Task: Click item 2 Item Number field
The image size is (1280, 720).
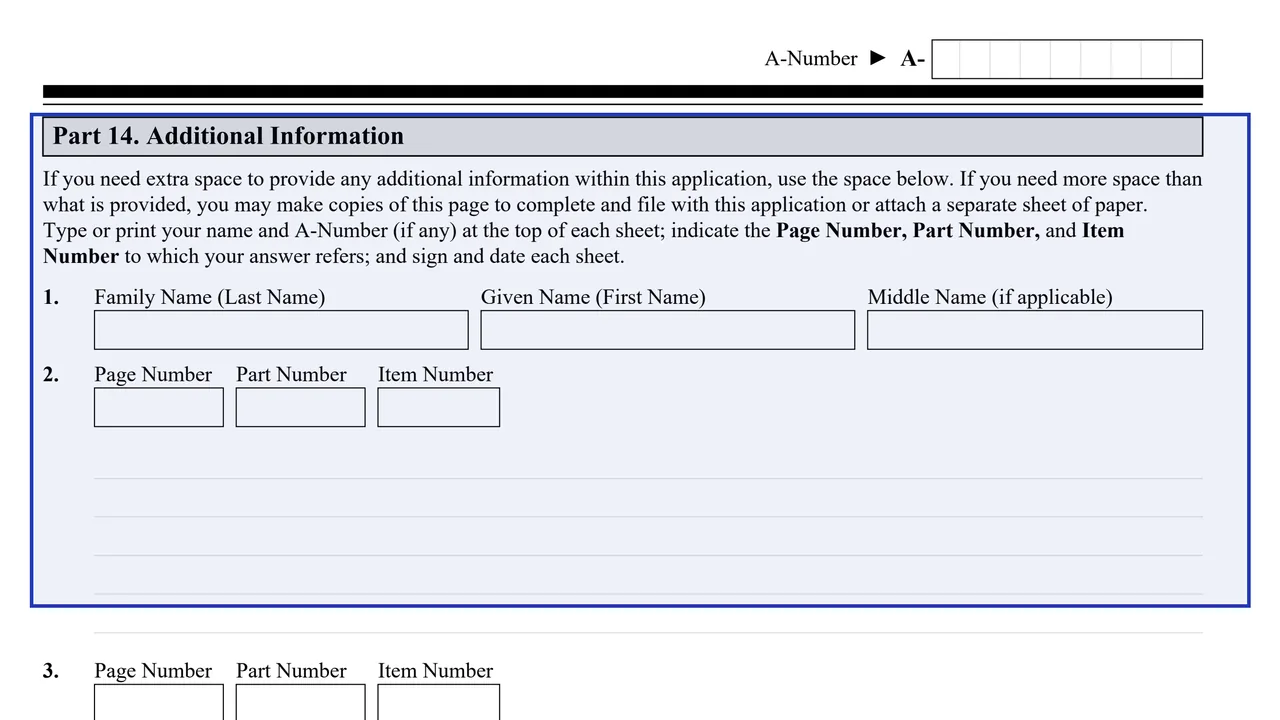Action: (439, 407)
